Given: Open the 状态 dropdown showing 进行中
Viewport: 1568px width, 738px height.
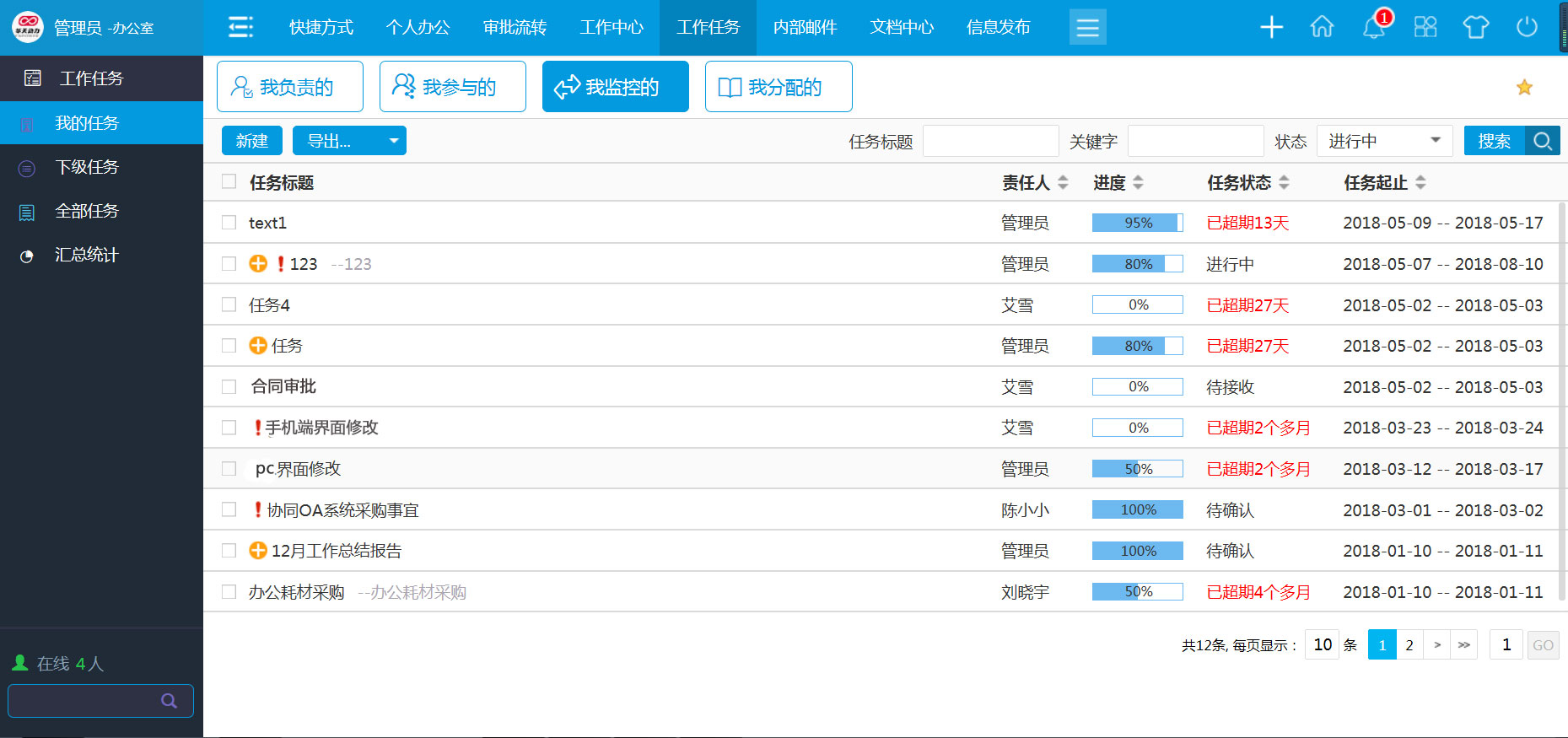Looking at the screenshot, I should 1384,141.
